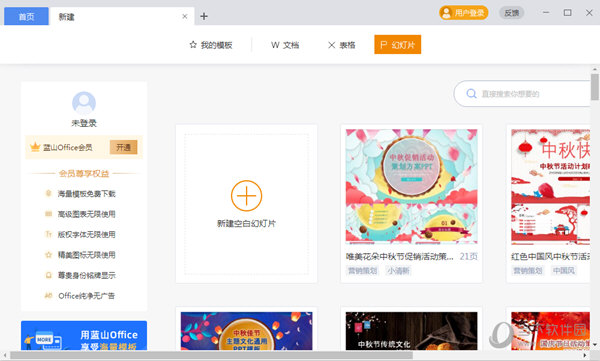Open the 首页 home tab
The image size is (600, 361).
coord(26,16)
